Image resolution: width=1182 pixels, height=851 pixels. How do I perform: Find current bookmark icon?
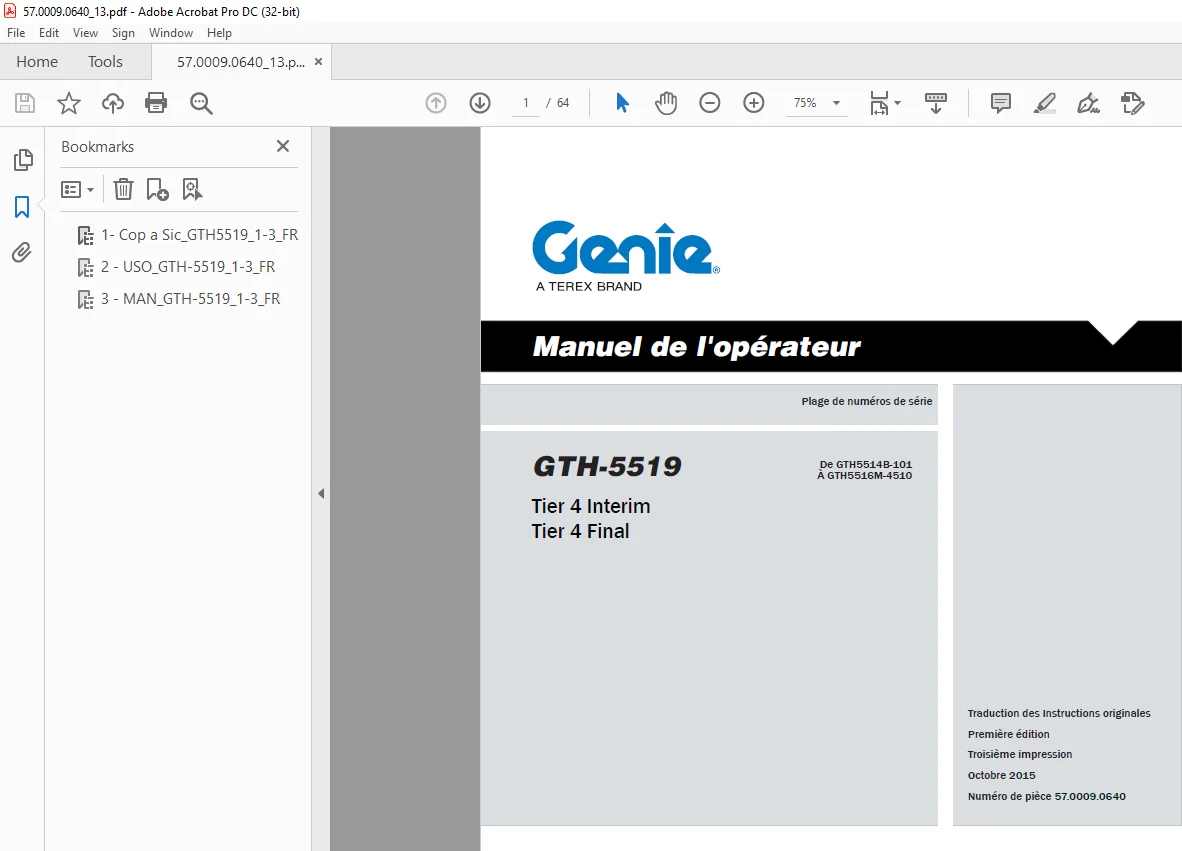[x=192, y=189]
